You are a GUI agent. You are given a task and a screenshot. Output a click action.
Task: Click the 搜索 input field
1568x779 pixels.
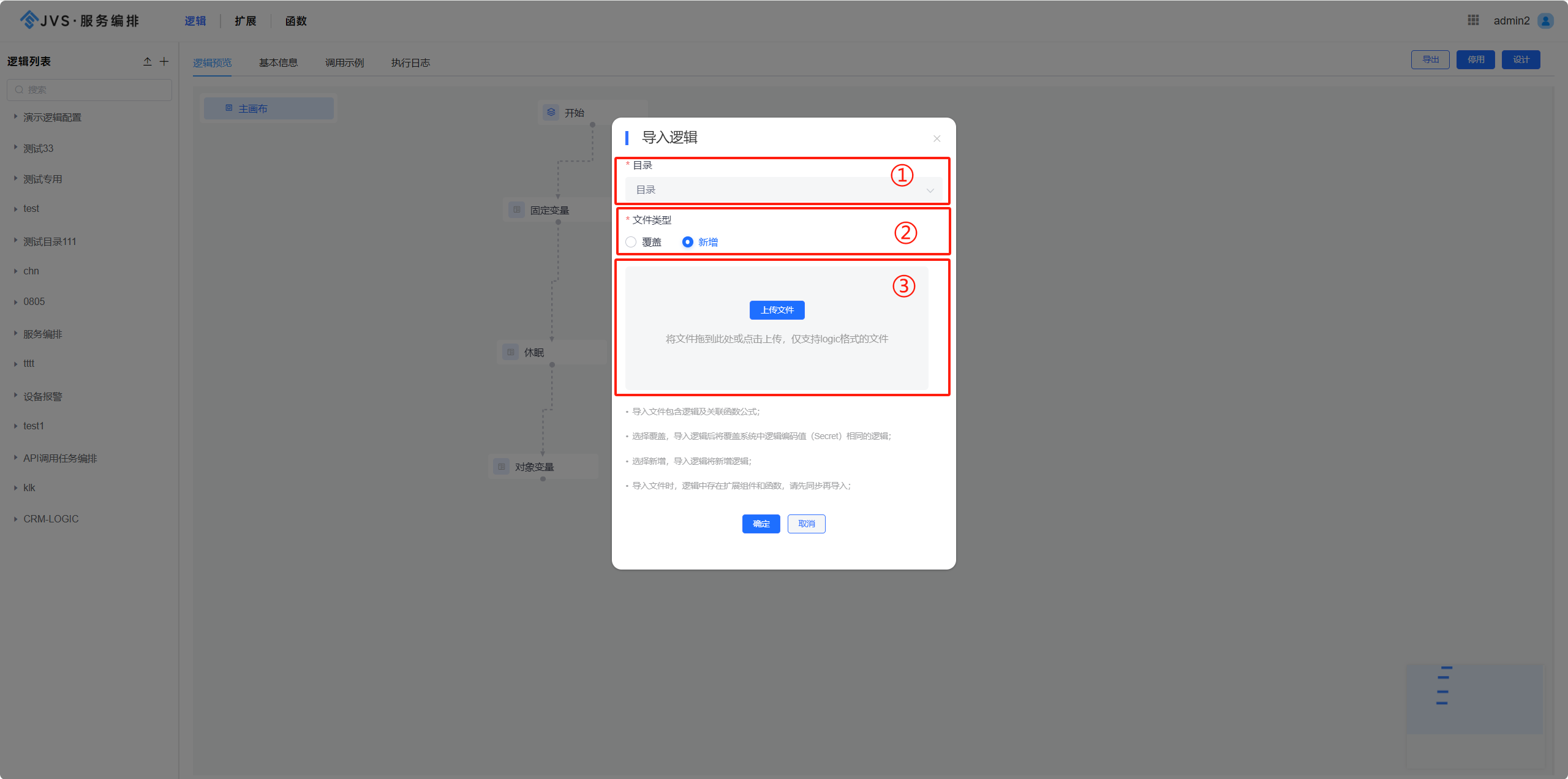pyautogui.click(x=89, y=89)
